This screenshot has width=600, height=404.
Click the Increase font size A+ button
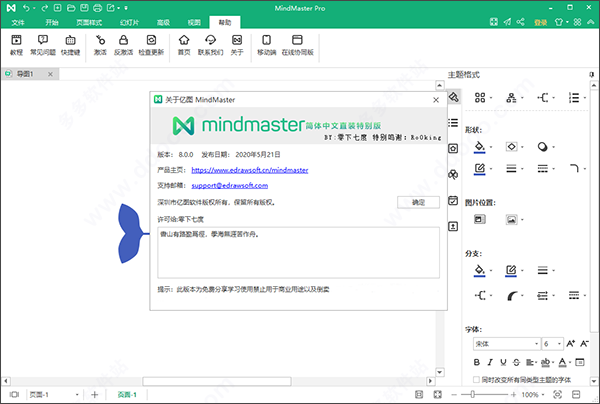(571, 344)
